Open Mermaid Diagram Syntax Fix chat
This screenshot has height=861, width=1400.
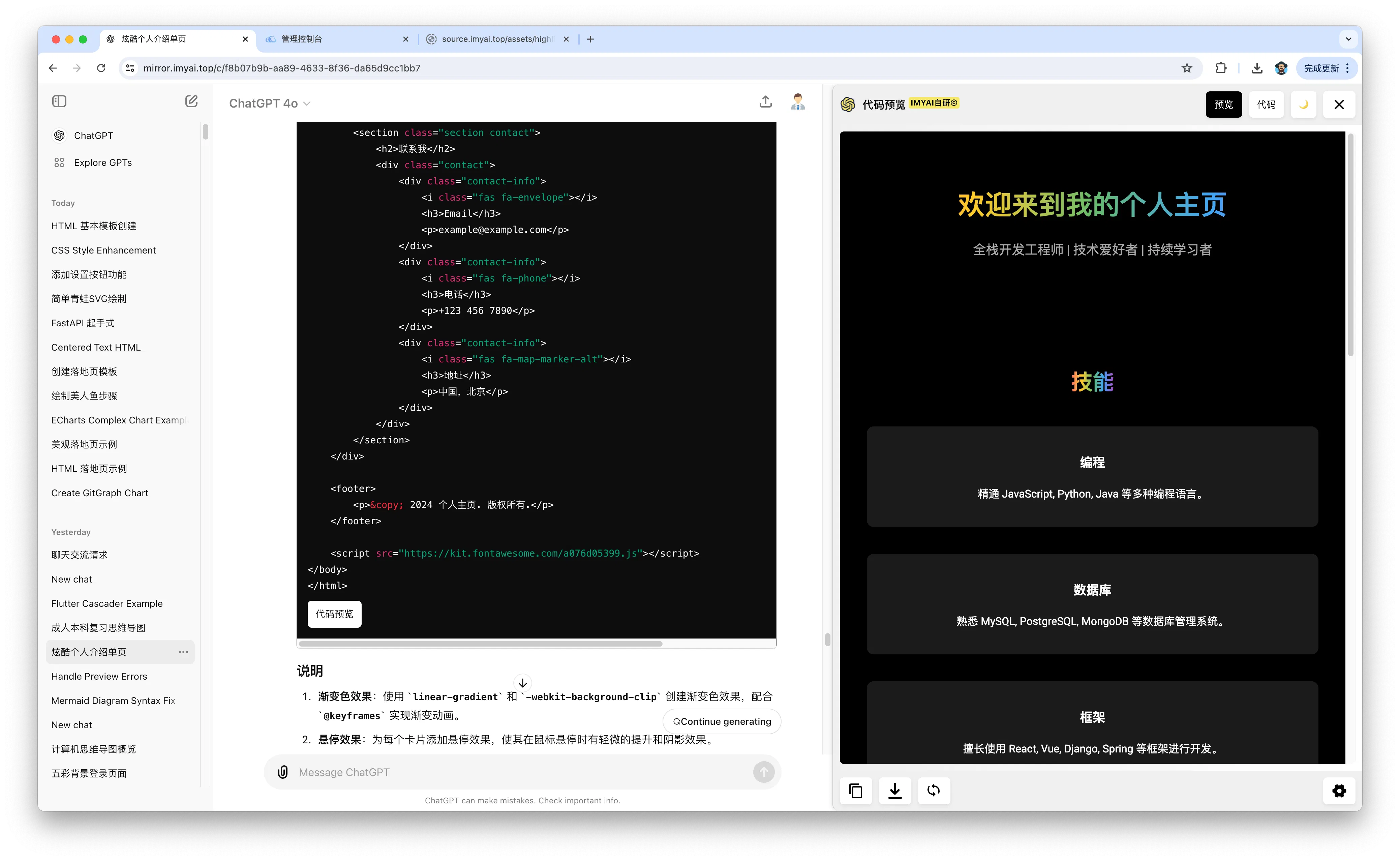(x=120, y=701)
